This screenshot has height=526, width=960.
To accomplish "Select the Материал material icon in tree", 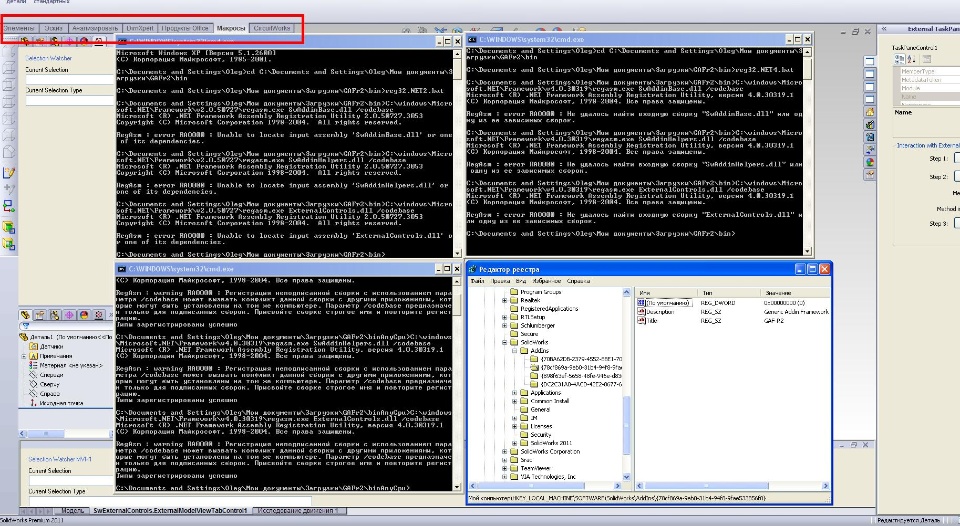I will (x=34, y=366).
